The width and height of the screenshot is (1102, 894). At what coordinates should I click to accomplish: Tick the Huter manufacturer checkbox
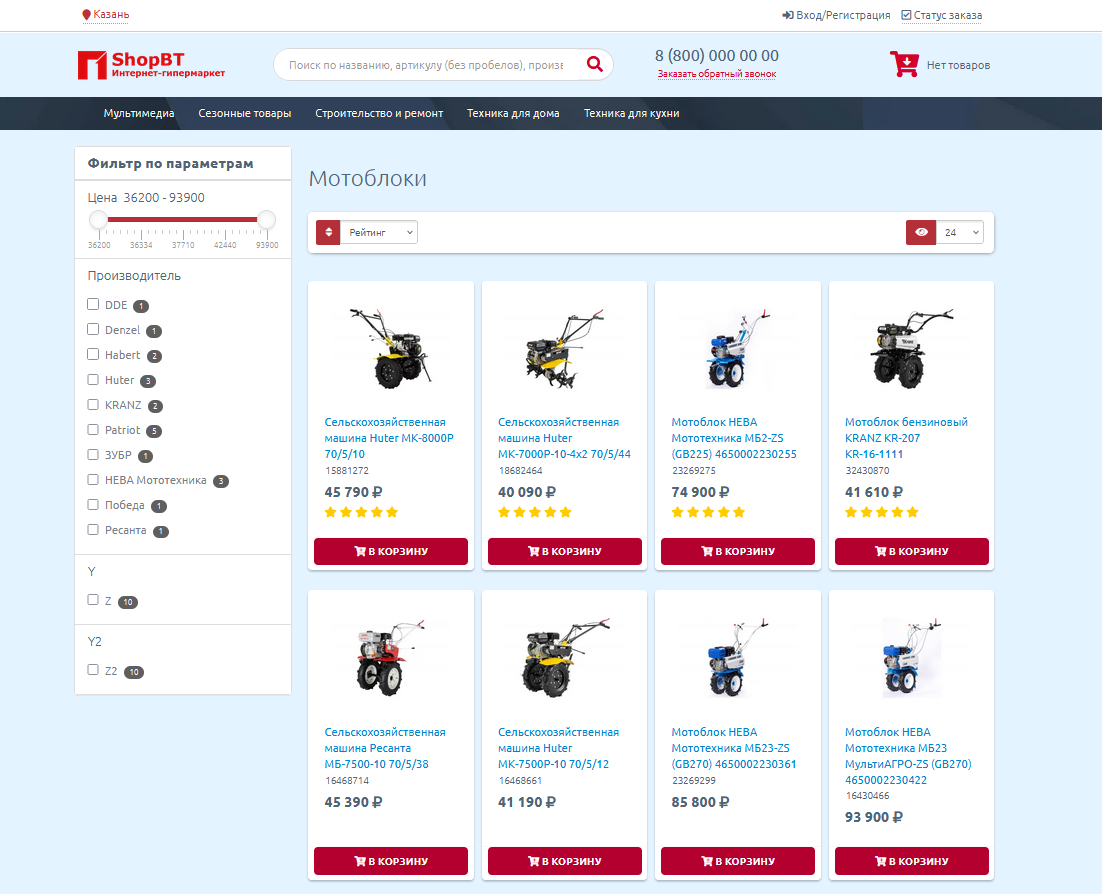click(x=93, y=380)
